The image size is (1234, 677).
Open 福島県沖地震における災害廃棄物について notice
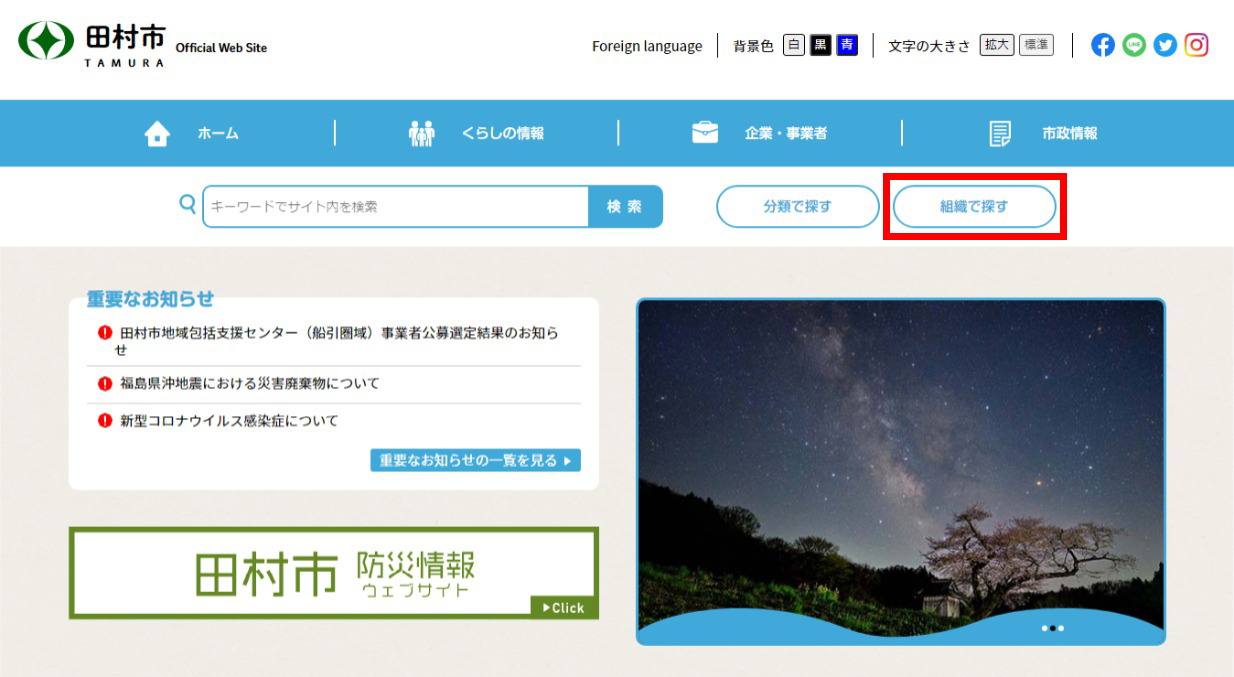click(249, 383)
